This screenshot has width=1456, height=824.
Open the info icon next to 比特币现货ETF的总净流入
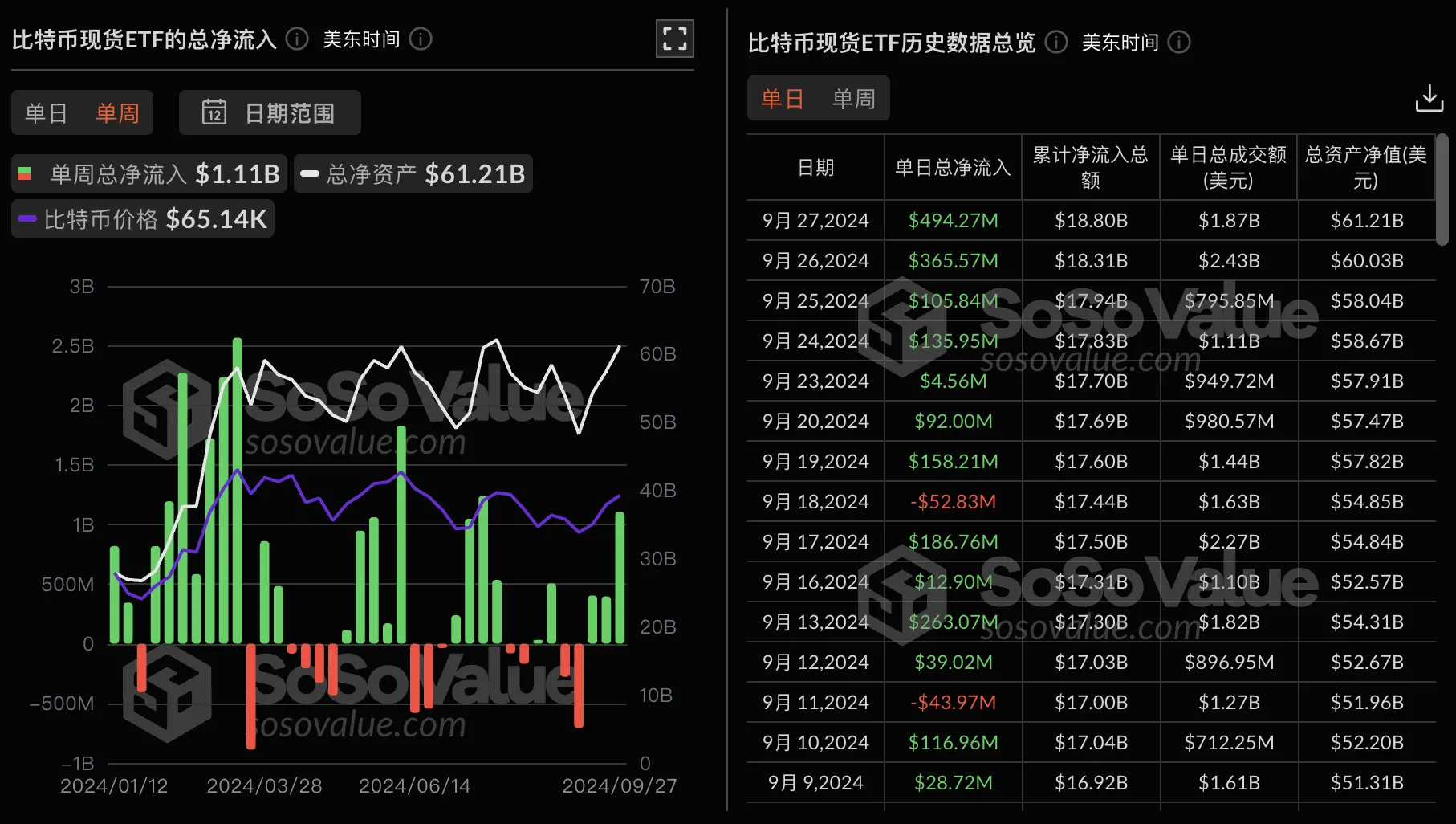click(x=295, y=38)
